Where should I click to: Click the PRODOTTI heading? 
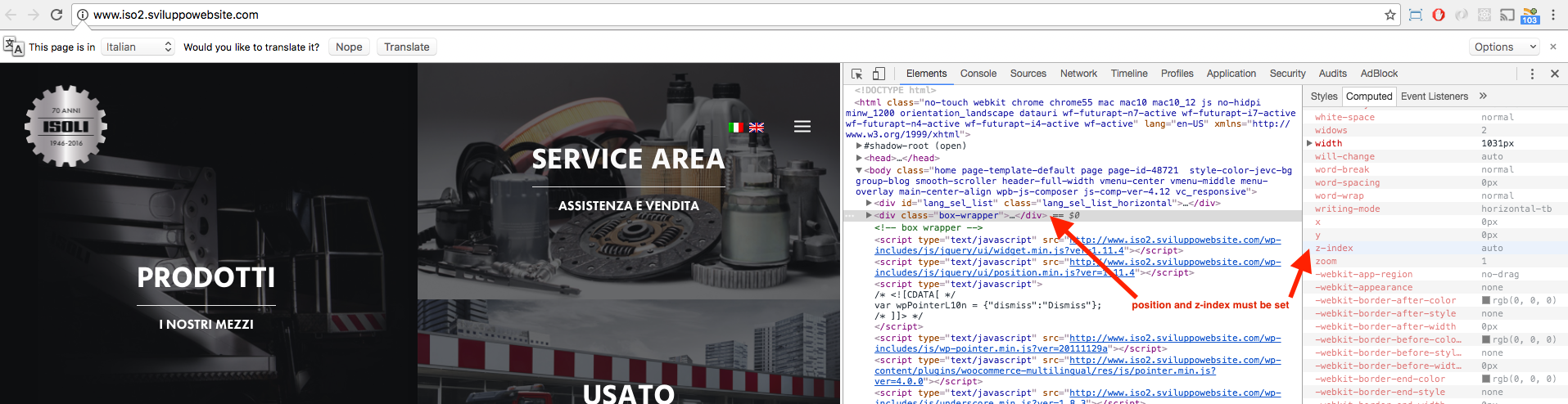(x=206, y=277)
